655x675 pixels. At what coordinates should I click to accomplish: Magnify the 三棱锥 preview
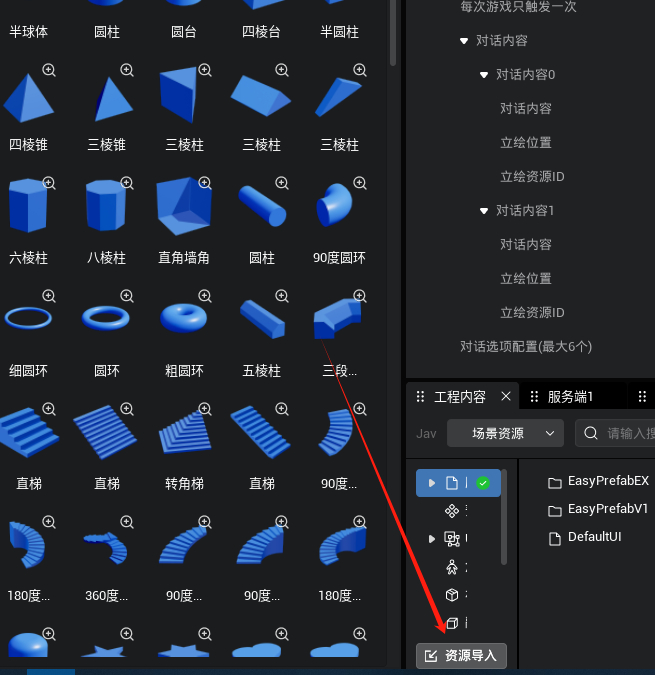click(127, 70)
